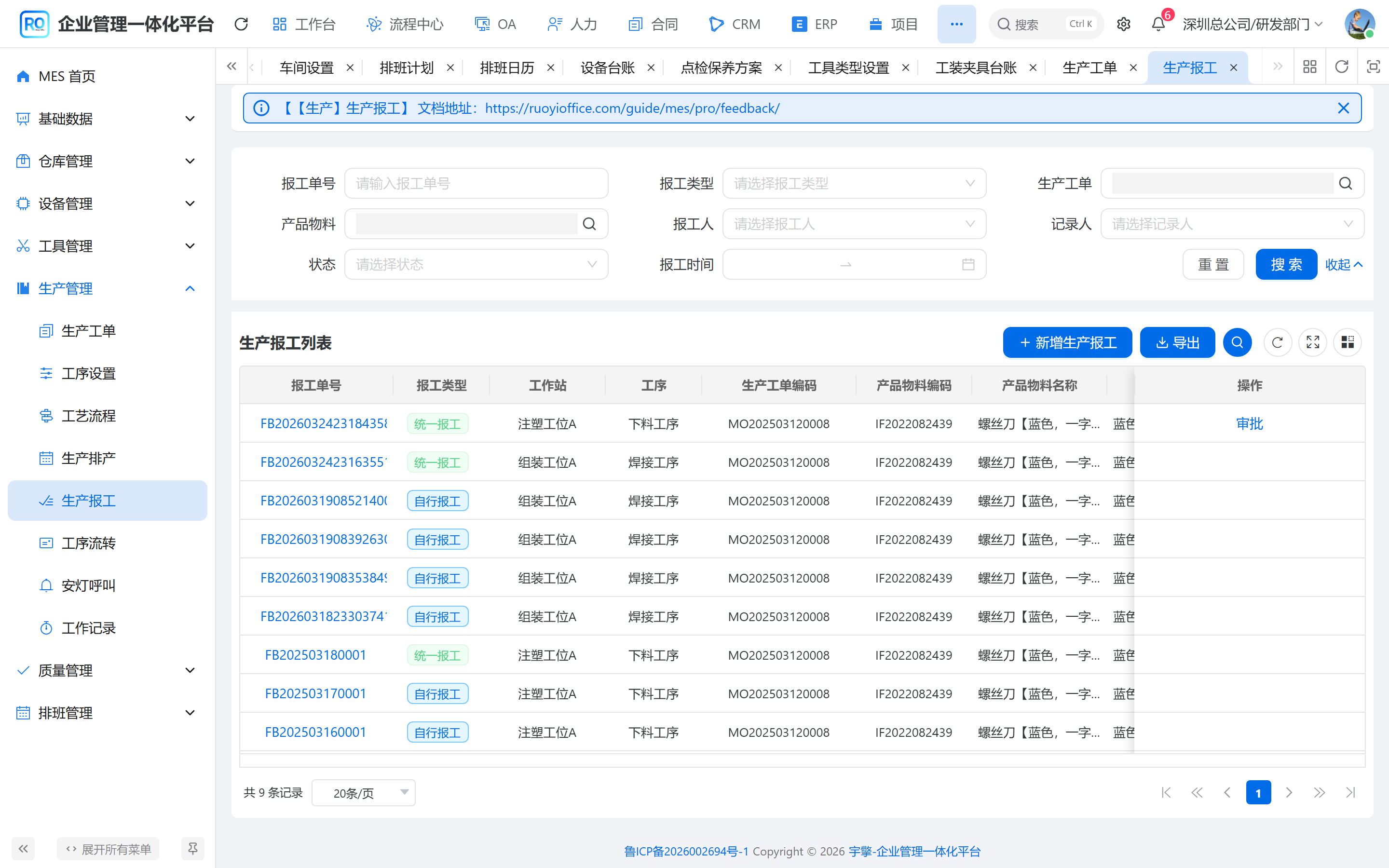Viewport: 1389px width, 868px height.
Task: Toggle content fullscreen icon in tab bar
Action: point(1373,67)
